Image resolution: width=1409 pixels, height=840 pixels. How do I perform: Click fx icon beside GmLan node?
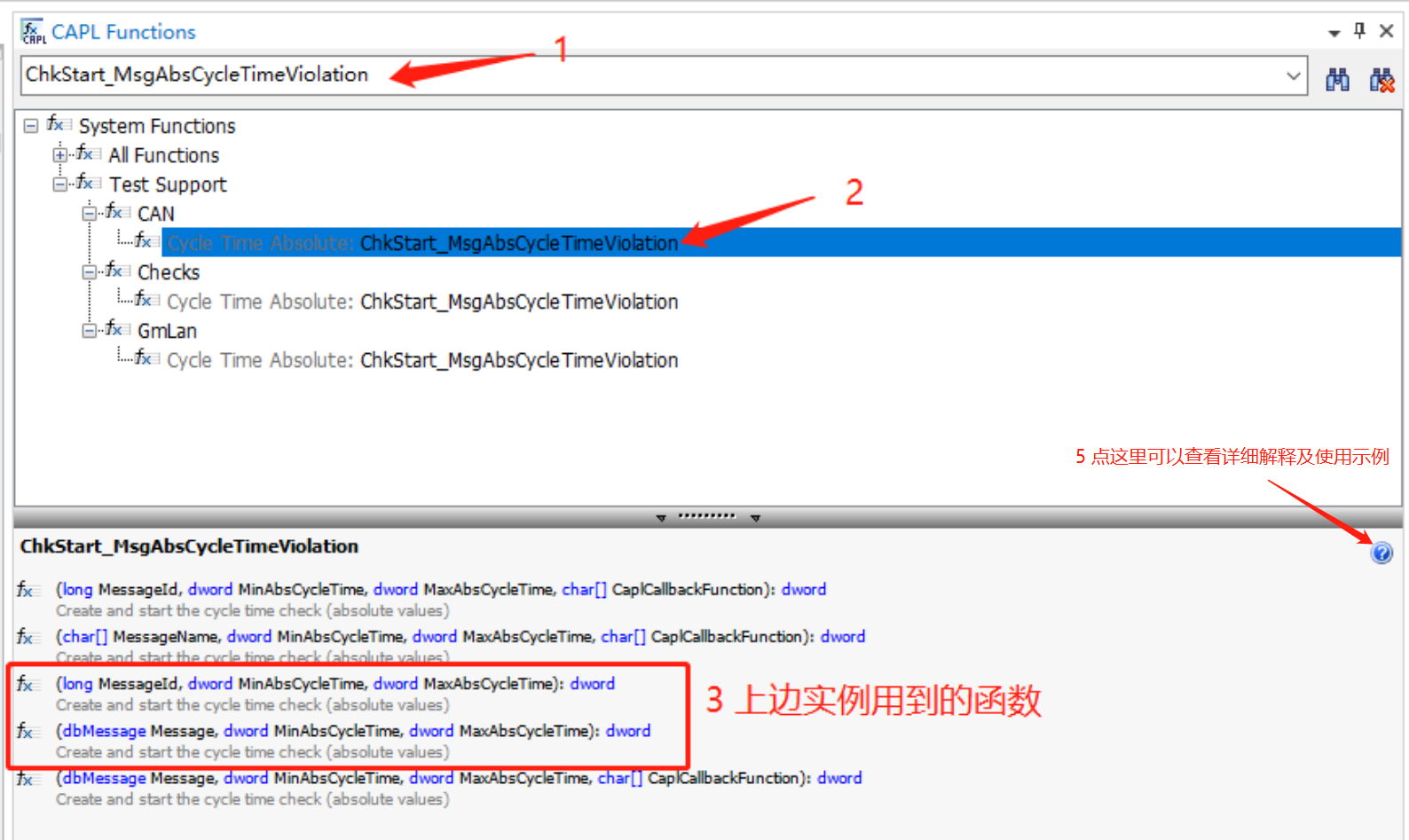[117, 329]
